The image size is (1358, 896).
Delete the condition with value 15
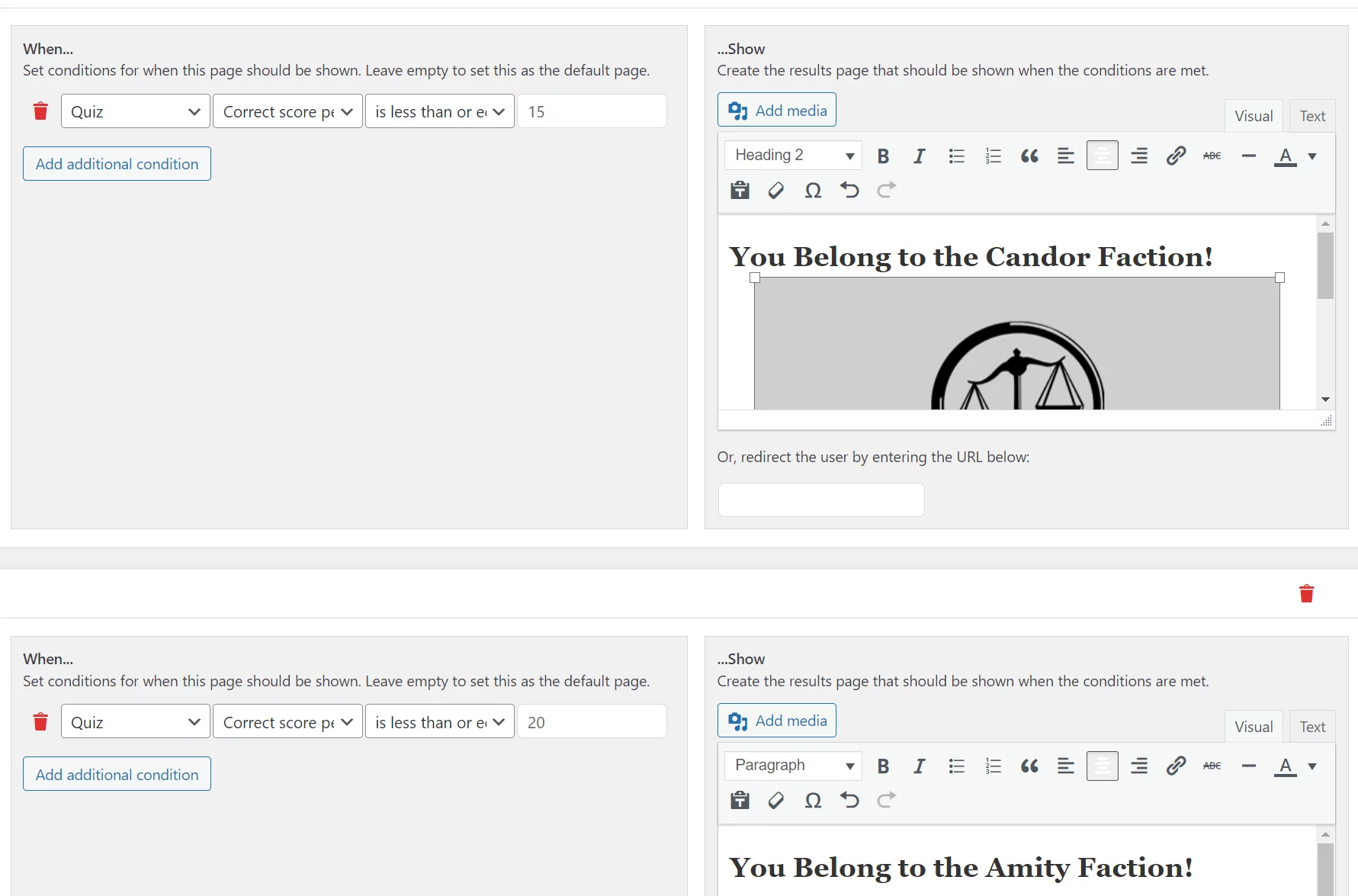pyautogui.click(x=40, y=111)
